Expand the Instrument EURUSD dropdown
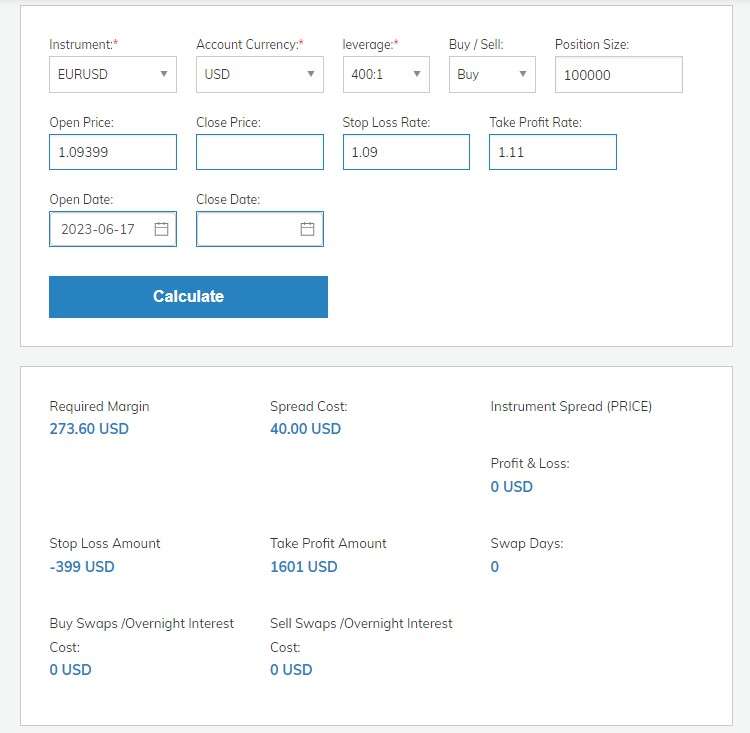Screen dimensions: 750x733 (113, 75)
